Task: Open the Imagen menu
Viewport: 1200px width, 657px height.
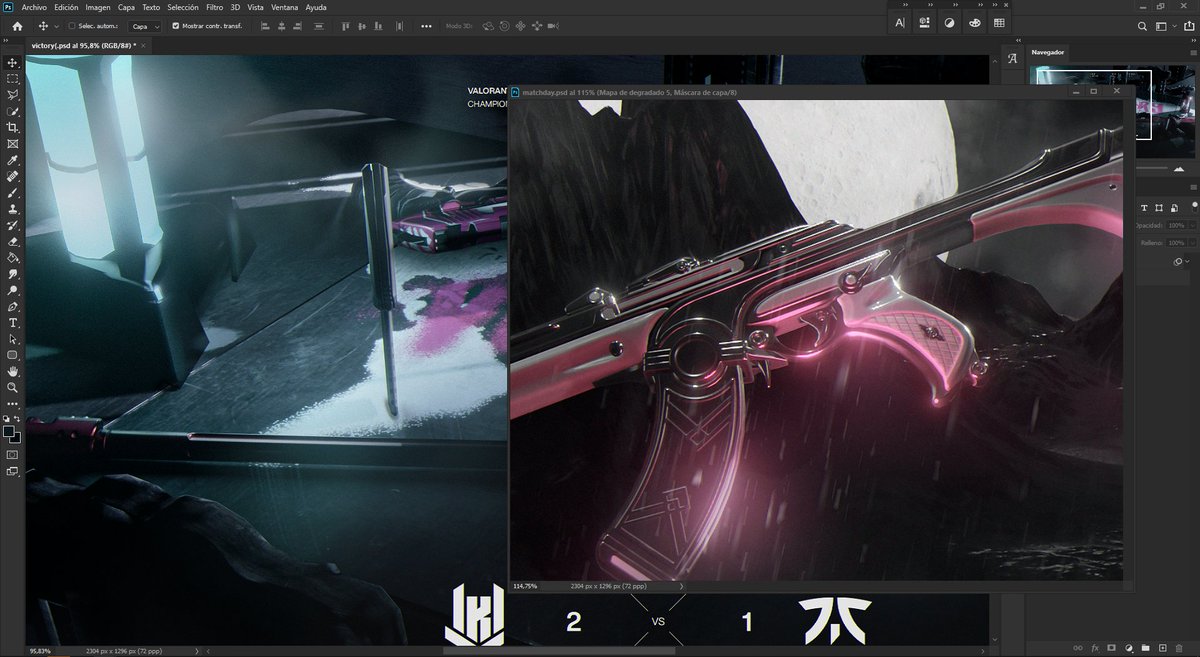Action: 98,7
